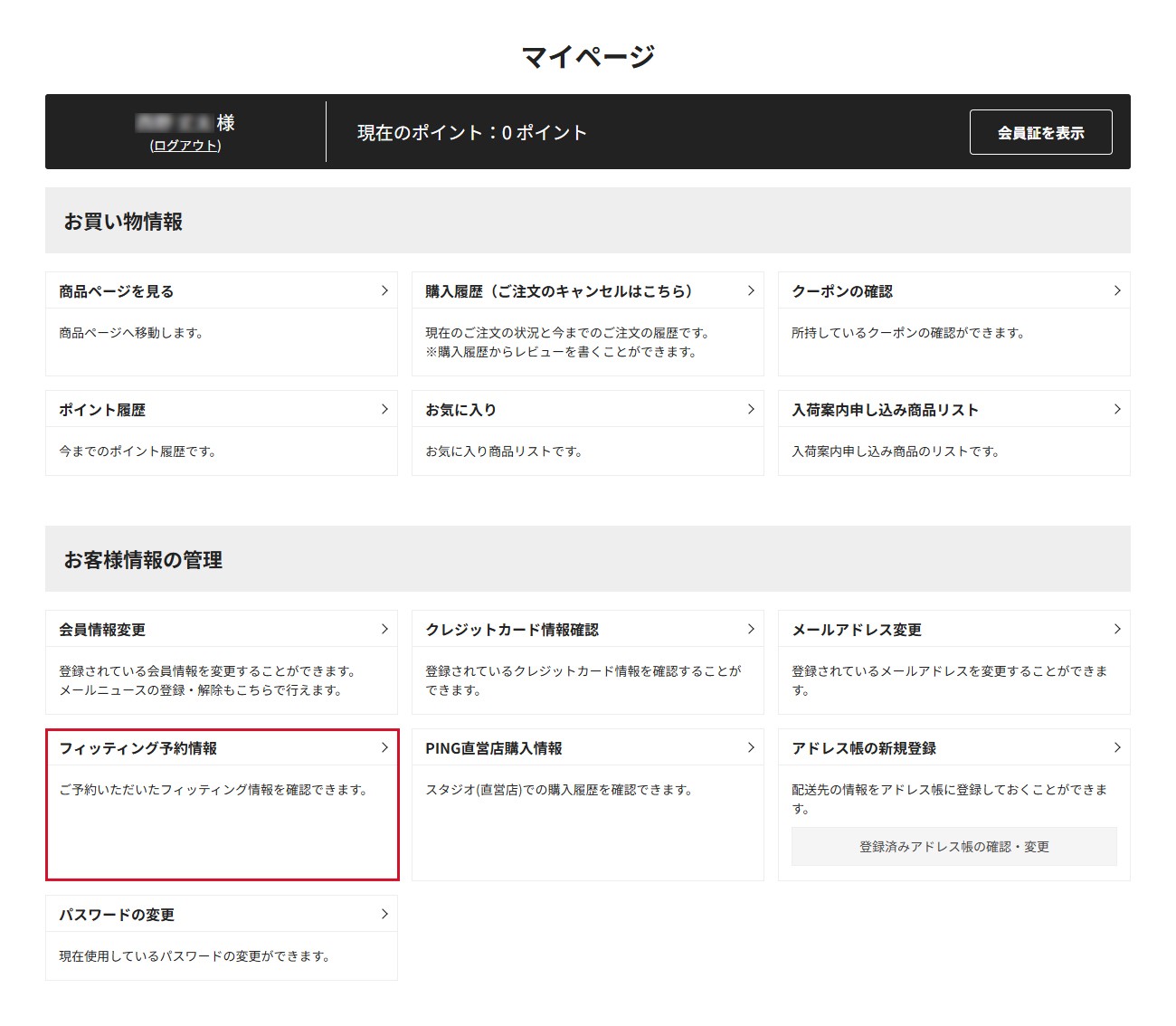Click chevron arrow on 会員情報変更 card

384,629
